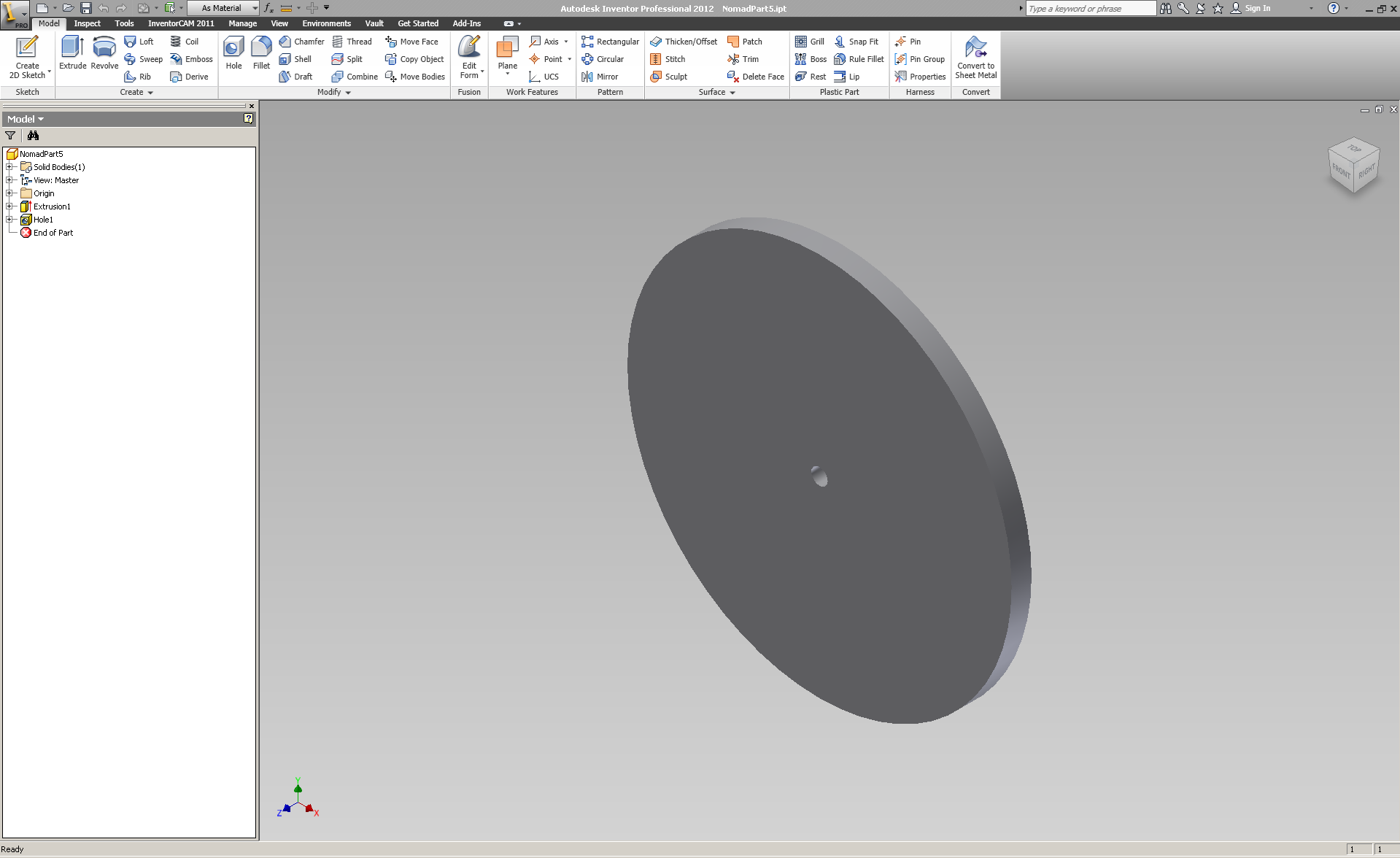Switch to the Get Started tab
Image resolution: width=1400 pixels, height=858 pixels.
click(x=418, y=23)
